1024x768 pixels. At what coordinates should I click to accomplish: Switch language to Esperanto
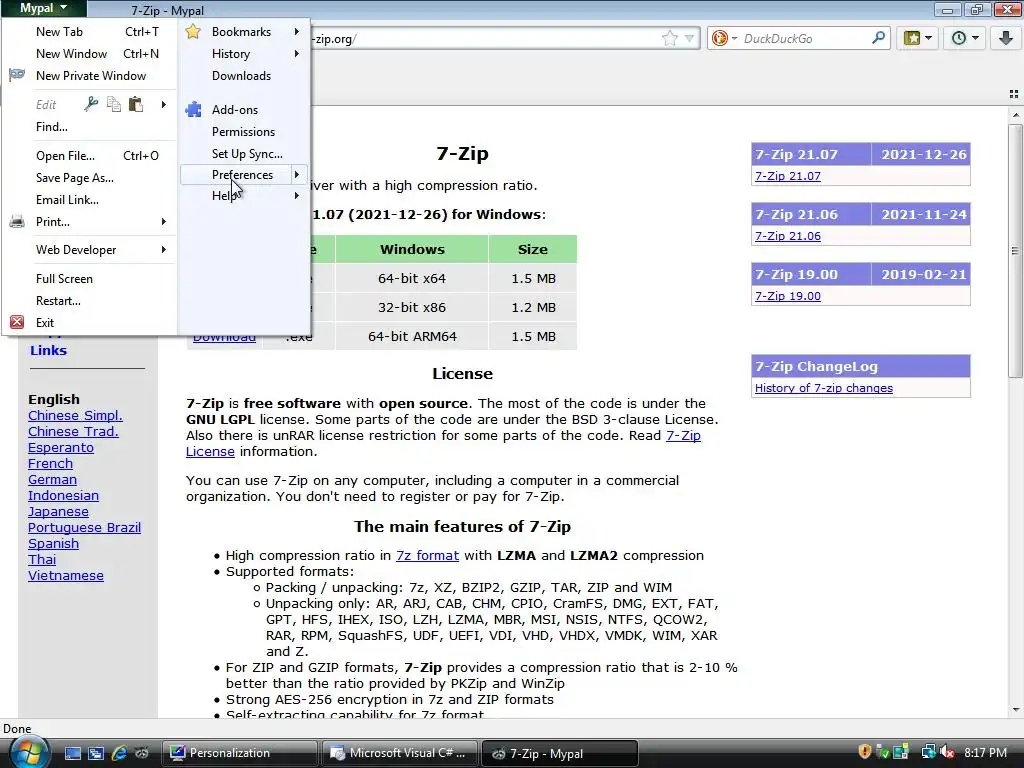(x=61, y=447)
